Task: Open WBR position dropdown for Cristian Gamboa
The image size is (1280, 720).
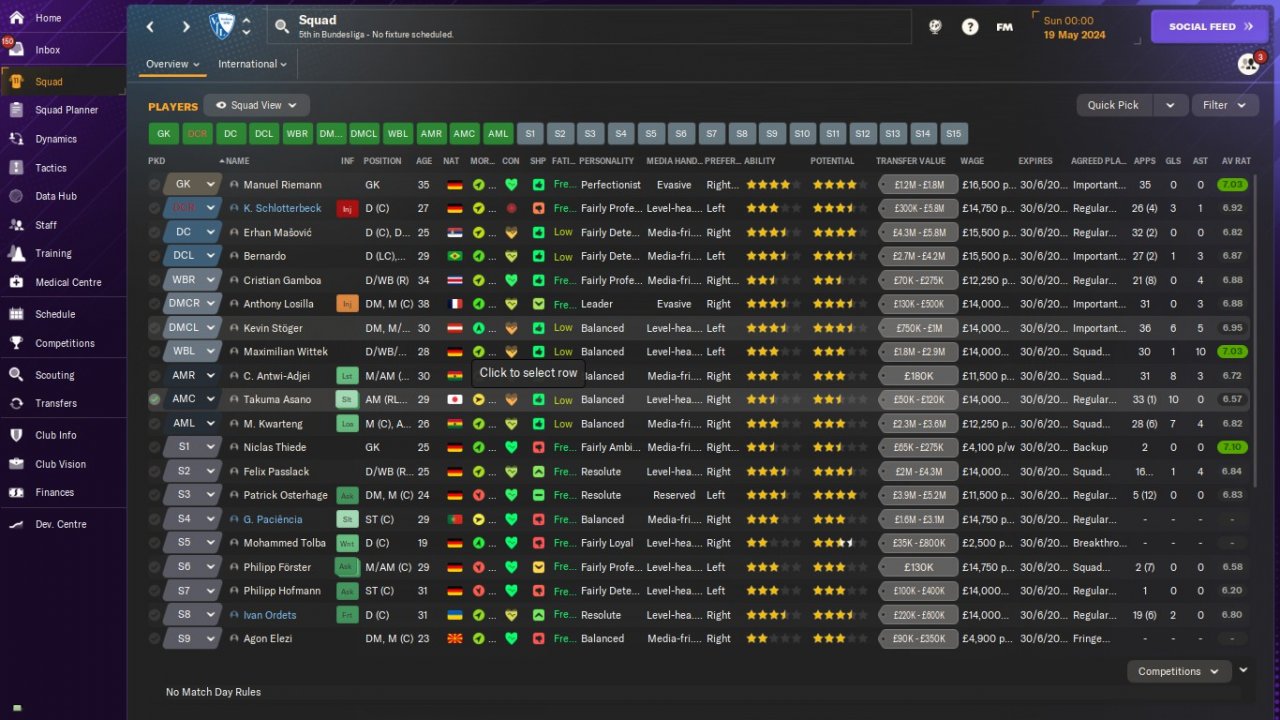Action: (x=192, y=280)
